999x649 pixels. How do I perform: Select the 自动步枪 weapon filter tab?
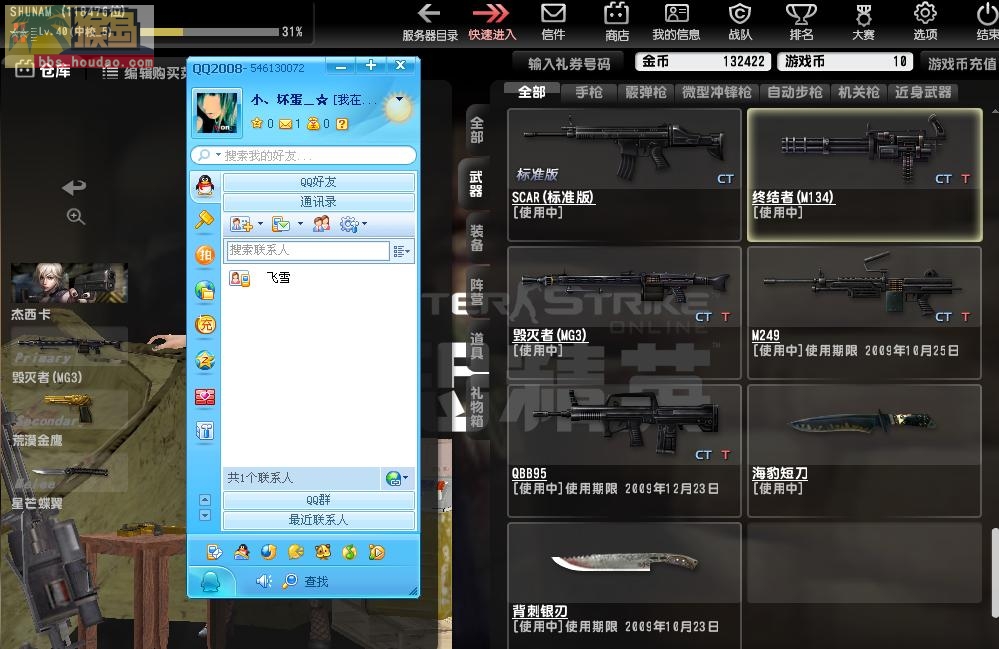[x=794, y=92]
